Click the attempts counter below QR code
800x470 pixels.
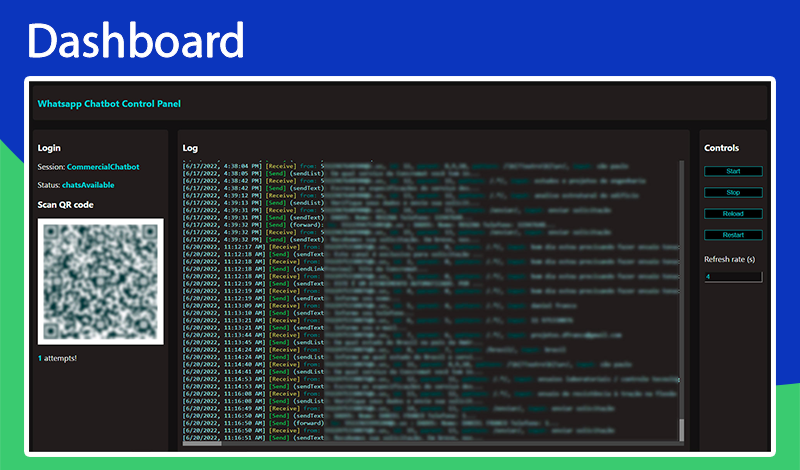57,358
